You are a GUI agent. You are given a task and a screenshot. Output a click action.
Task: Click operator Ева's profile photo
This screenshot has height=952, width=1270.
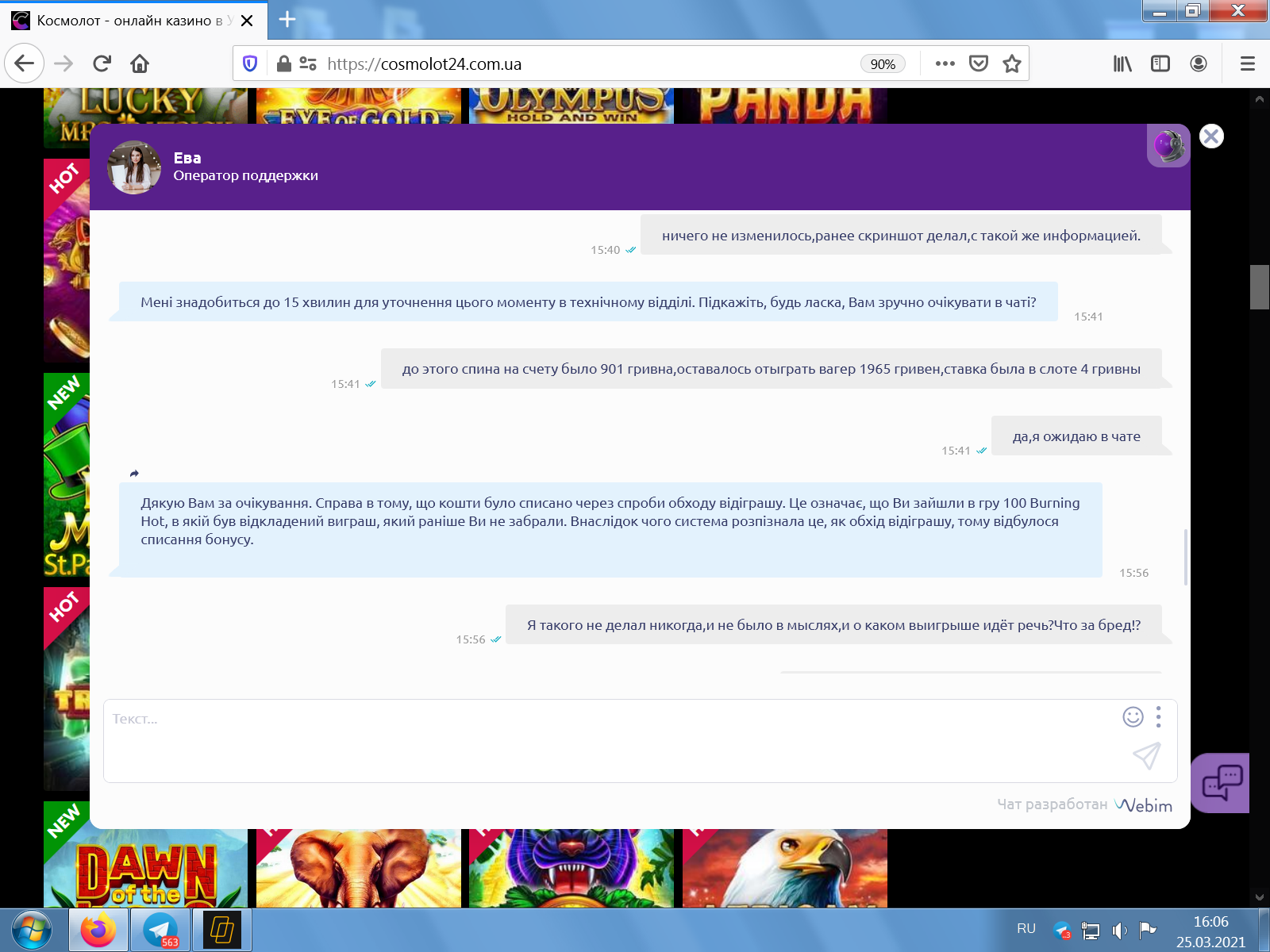(134, 167)
